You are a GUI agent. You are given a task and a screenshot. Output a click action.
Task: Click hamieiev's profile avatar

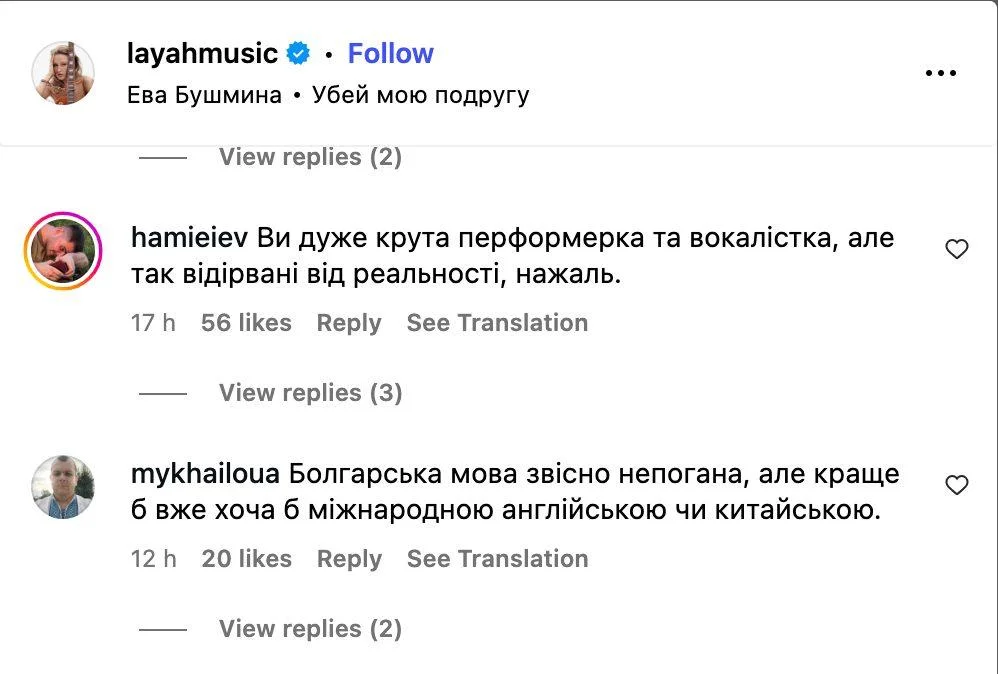(x=64, y=251)
